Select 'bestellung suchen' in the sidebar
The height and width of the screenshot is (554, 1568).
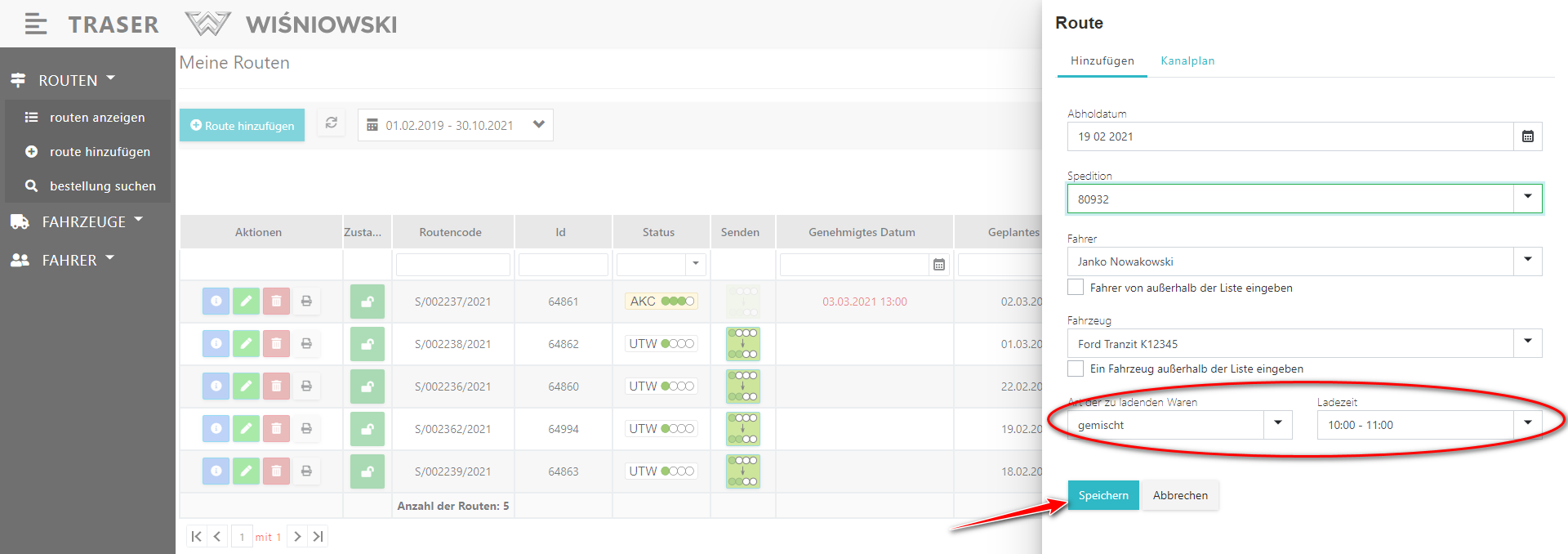(102, 186)
